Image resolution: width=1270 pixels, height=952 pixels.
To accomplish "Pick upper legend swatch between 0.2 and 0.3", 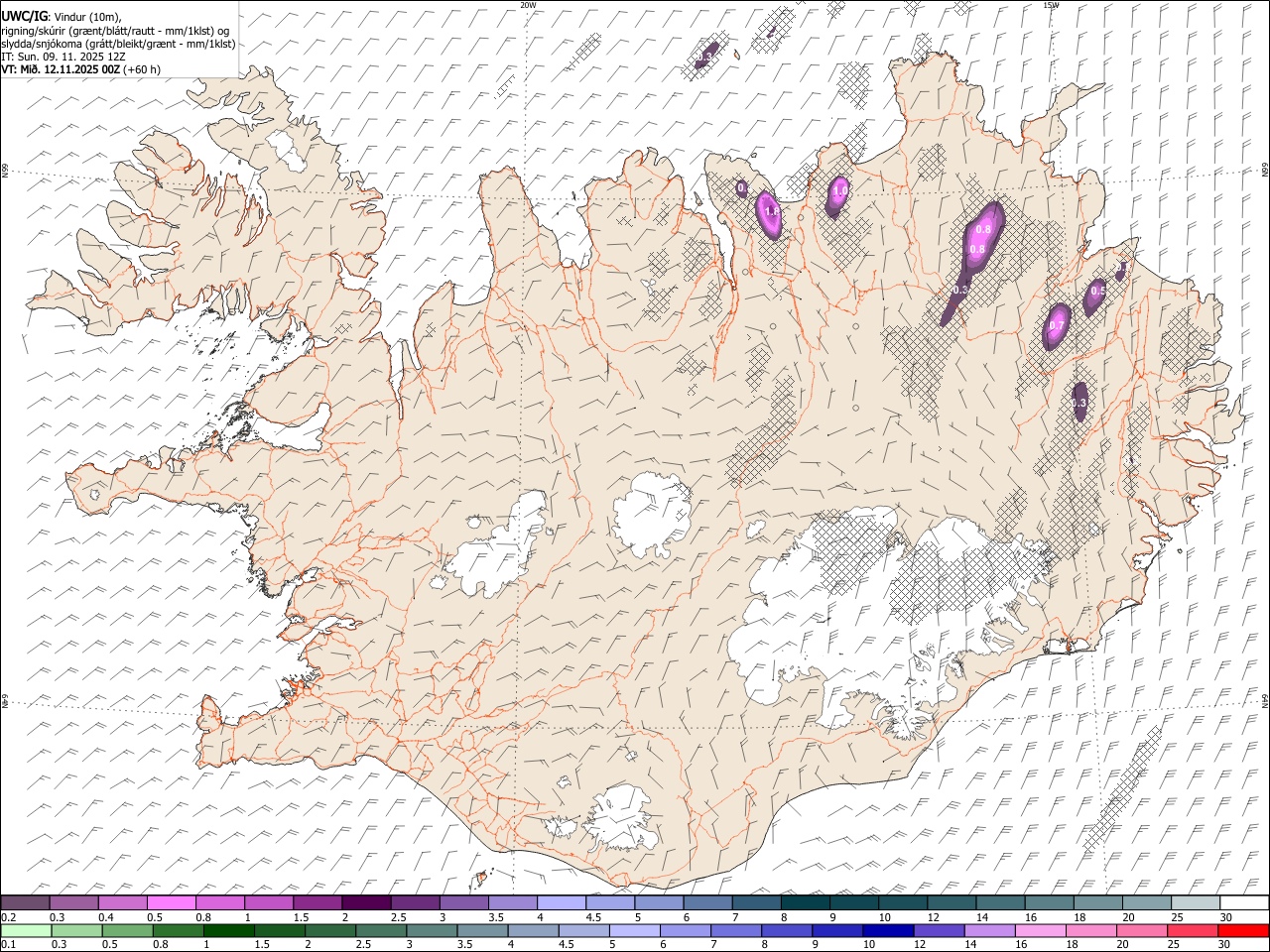I will point(26,902).
